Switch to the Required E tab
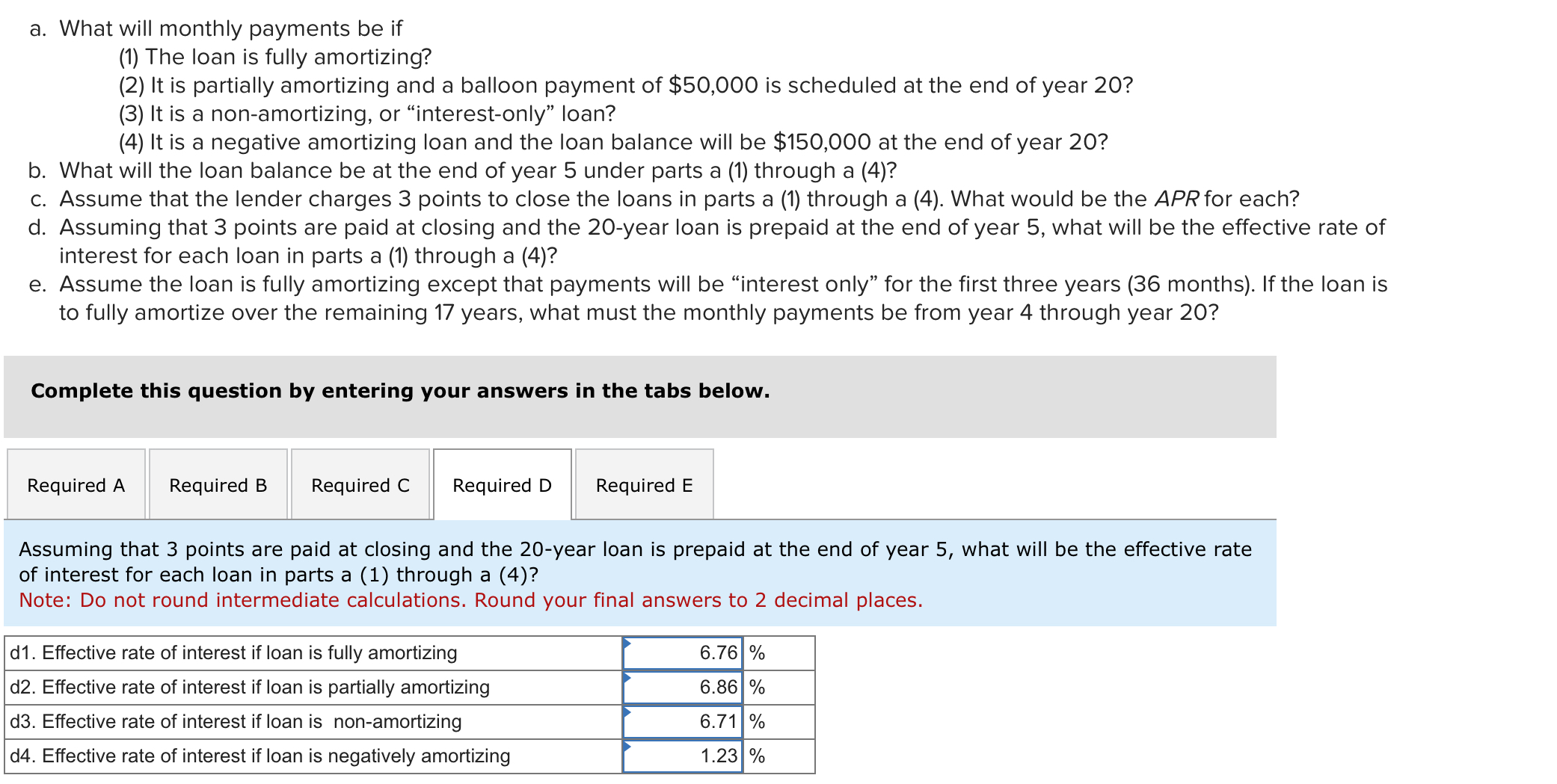The height and width of the screenshot is (784, 1557). pyautogui.click(x=645, y=485)
